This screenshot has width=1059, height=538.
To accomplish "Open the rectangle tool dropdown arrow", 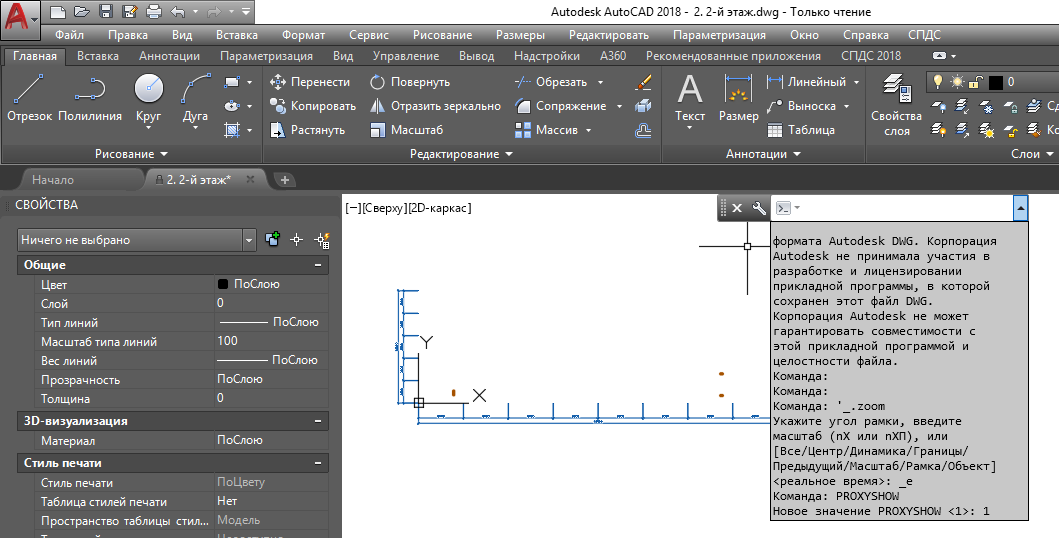I will (x=249, y=82).
